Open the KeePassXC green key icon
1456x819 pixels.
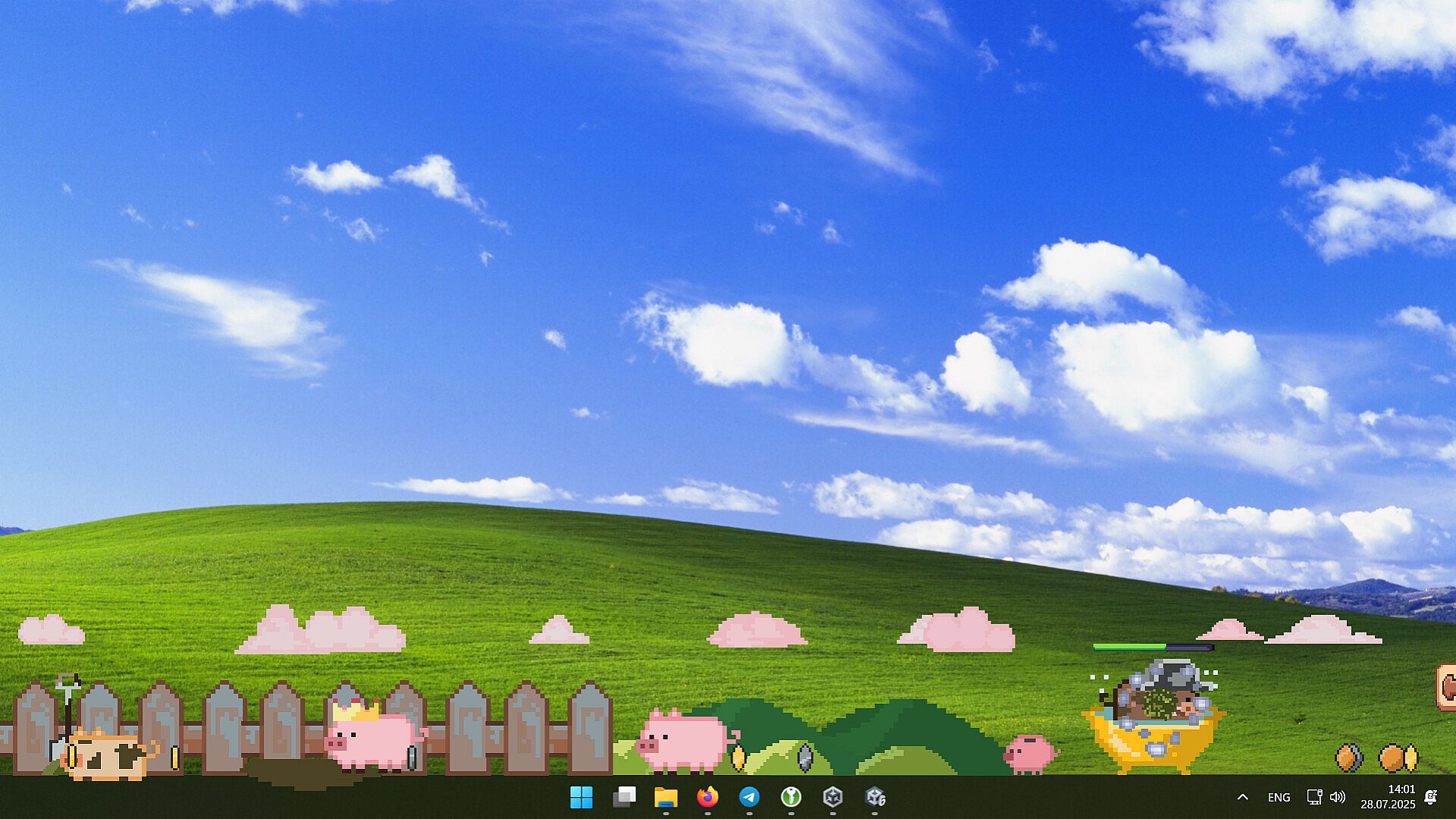(x=791, y=797)
